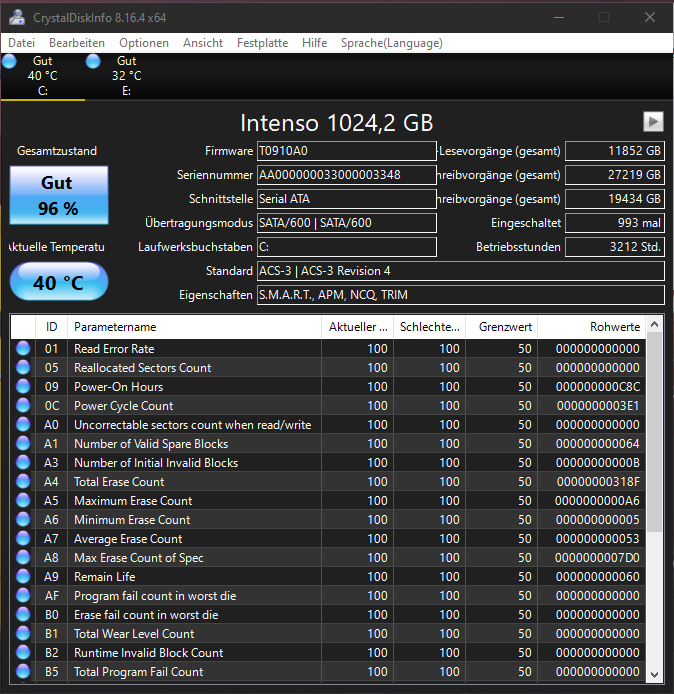
Task: Select drive E: status orb icon
Action: pos(93,62)
